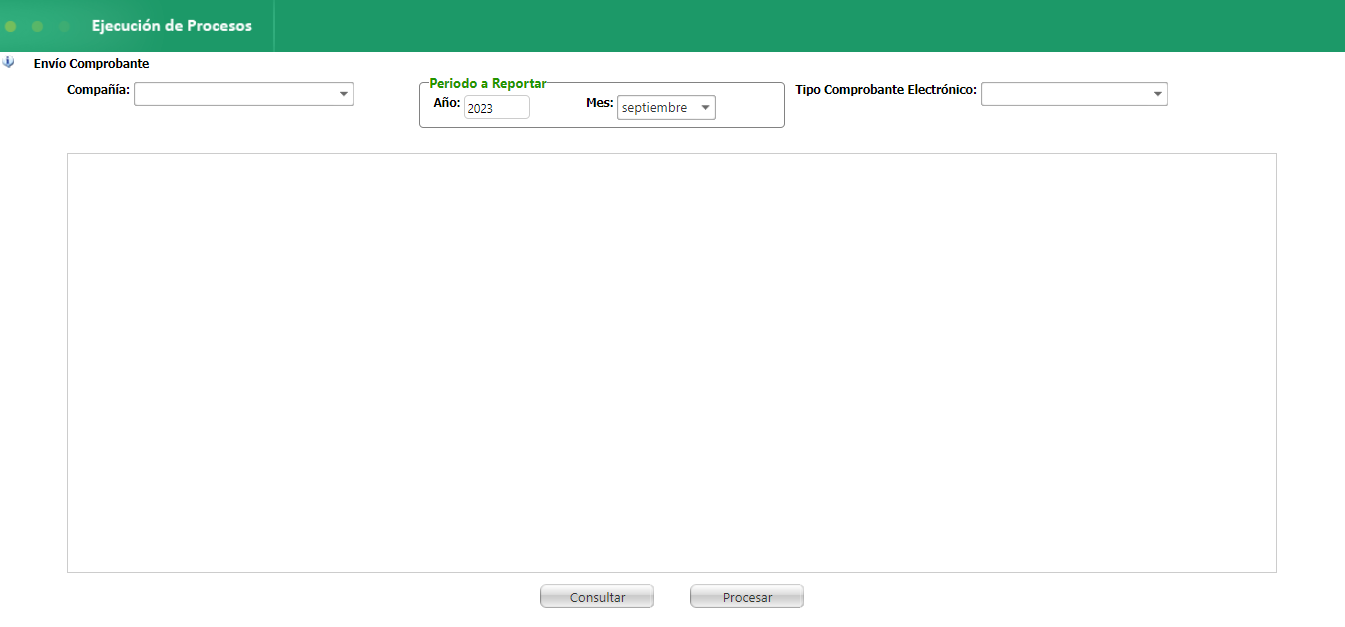The height and width of the screenshot is (627, 1345).
Task: Click the Envío Comprobante title text
Action: tap(91, 64)
